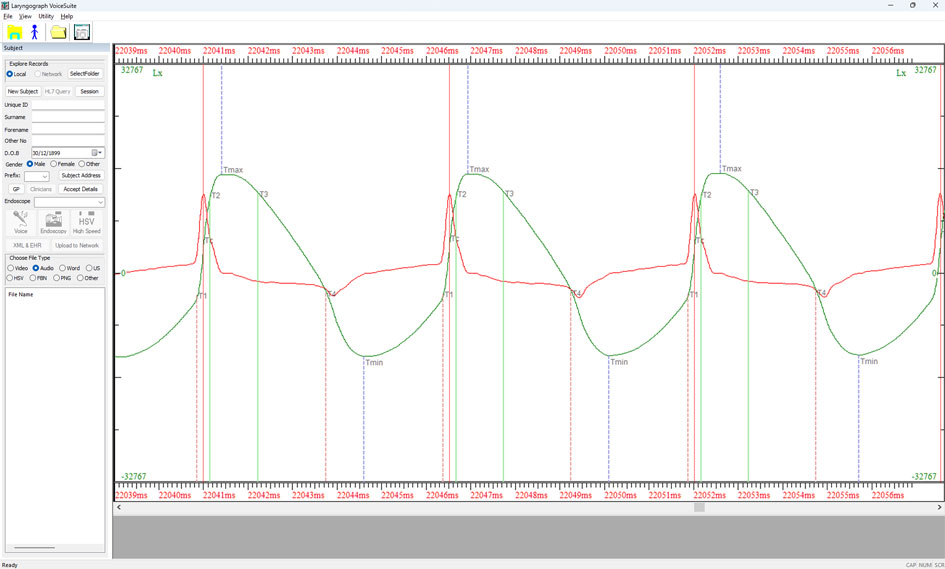The image size is (945, 569).
Task: Select Male gender option
Action: 30,164
